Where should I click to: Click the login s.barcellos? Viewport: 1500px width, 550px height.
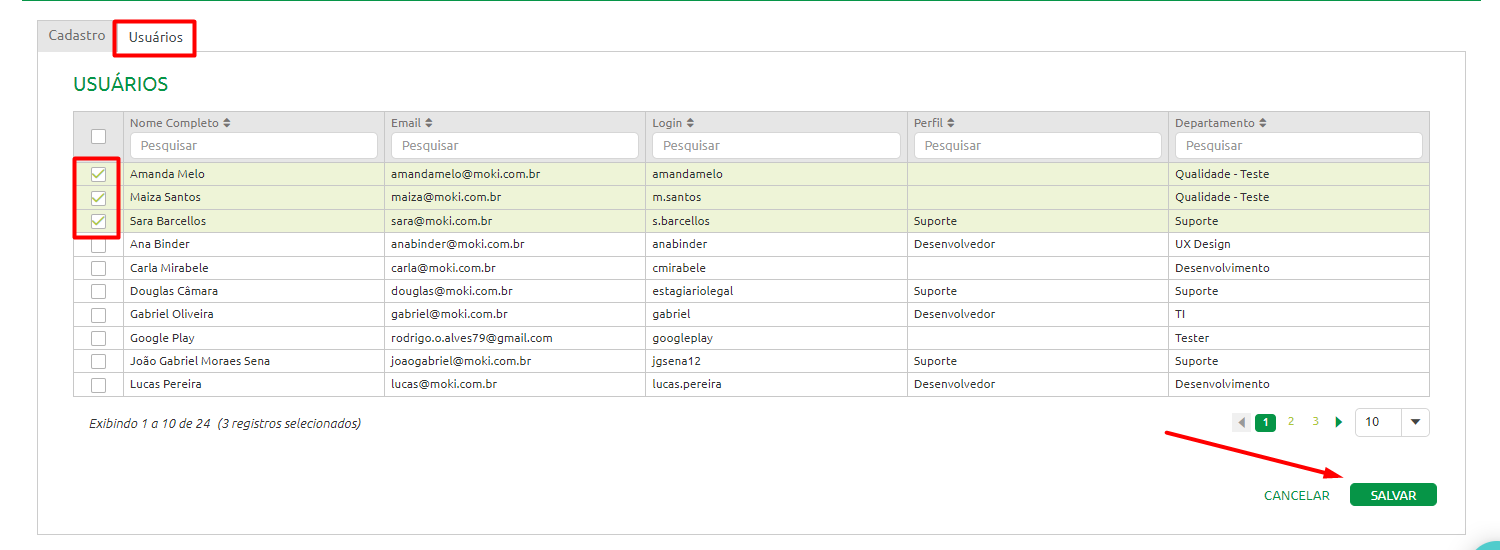pyautogui.click(x=681, y=221)
